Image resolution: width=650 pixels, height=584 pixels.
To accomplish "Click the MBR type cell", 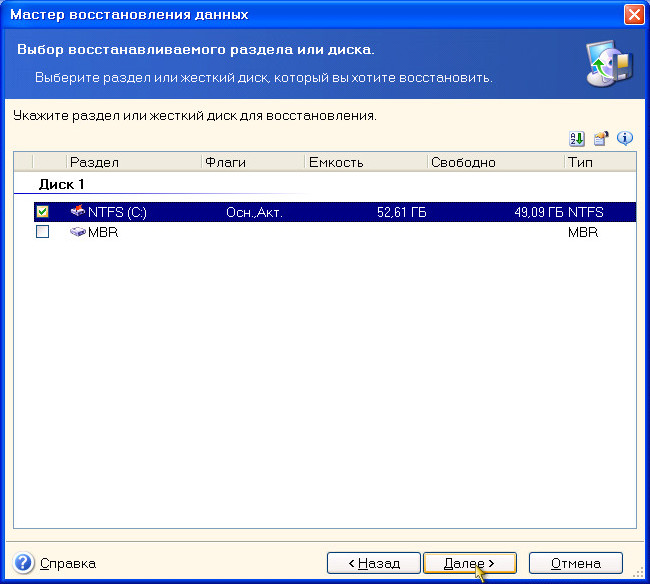I will click(x=583, y=232).
